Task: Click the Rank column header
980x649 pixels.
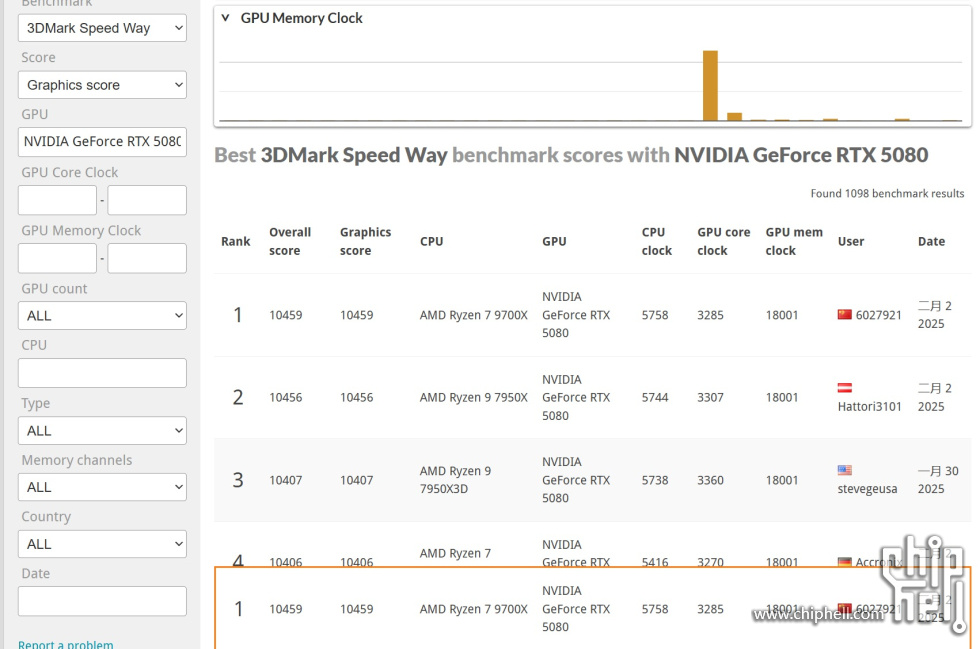Action: 236,241
